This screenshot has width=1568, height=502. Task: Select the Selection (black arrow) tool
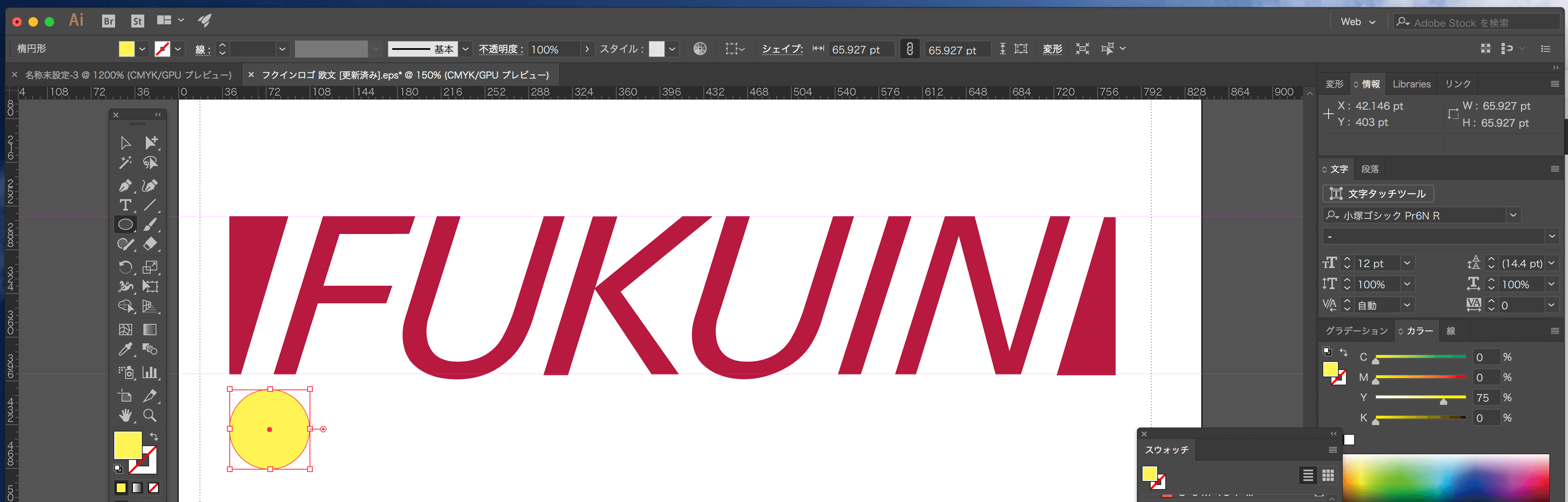pos(125,143)
